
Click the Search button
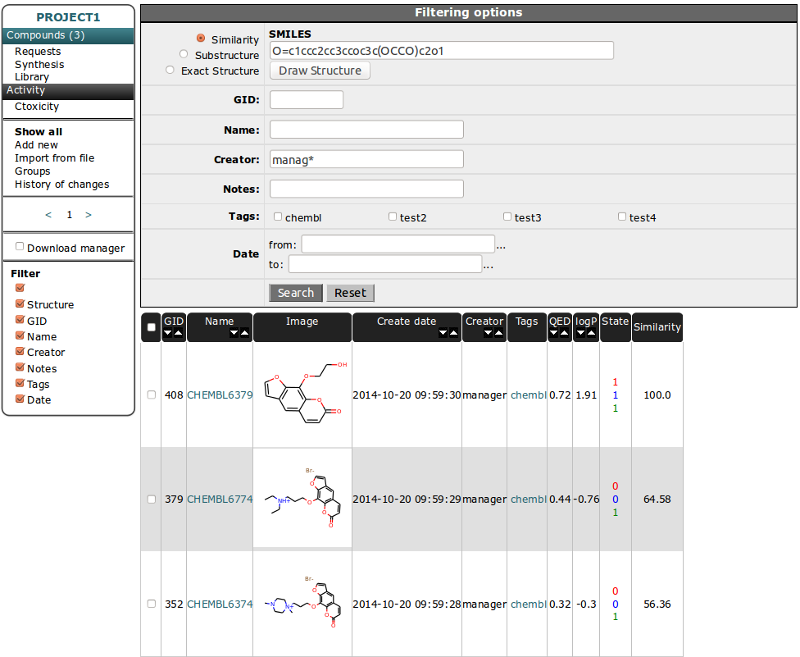296,293
